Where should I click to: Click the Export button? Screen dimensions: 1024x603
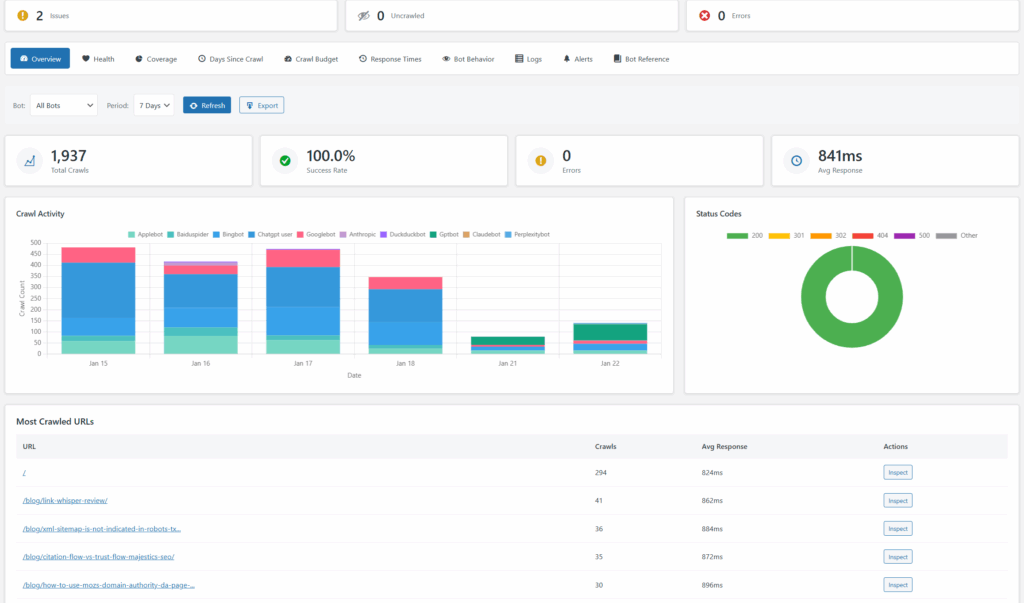(261, 104)
